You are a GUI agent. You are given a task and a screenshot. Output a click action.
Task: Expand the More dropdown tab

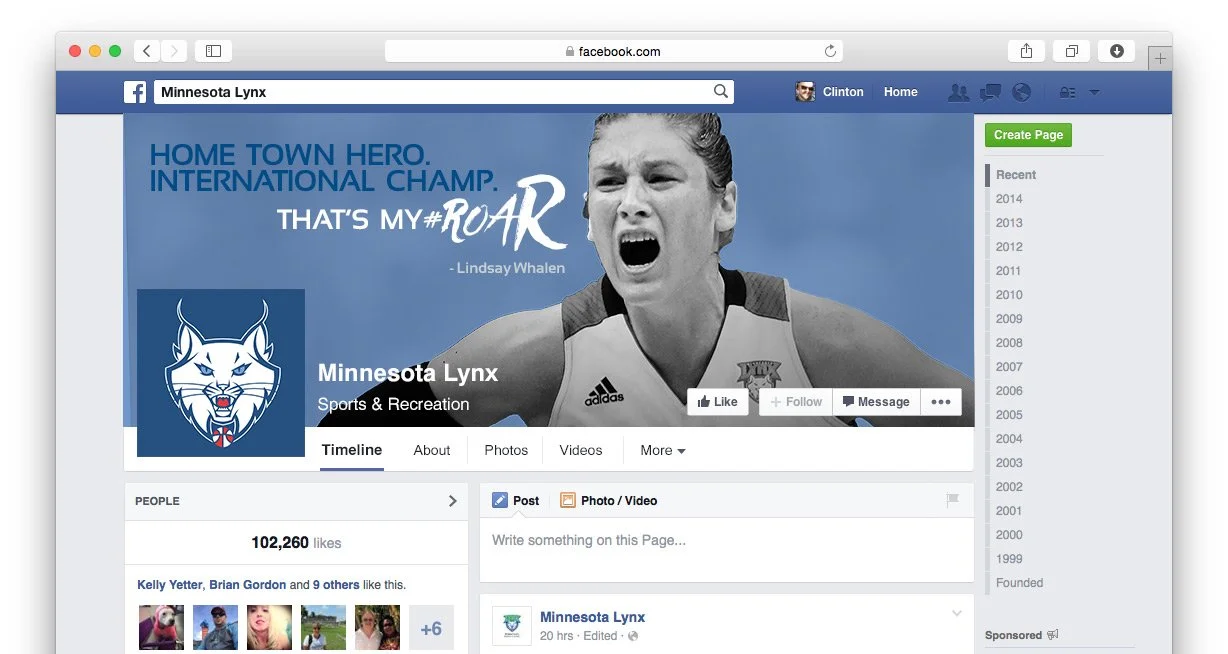663,450
